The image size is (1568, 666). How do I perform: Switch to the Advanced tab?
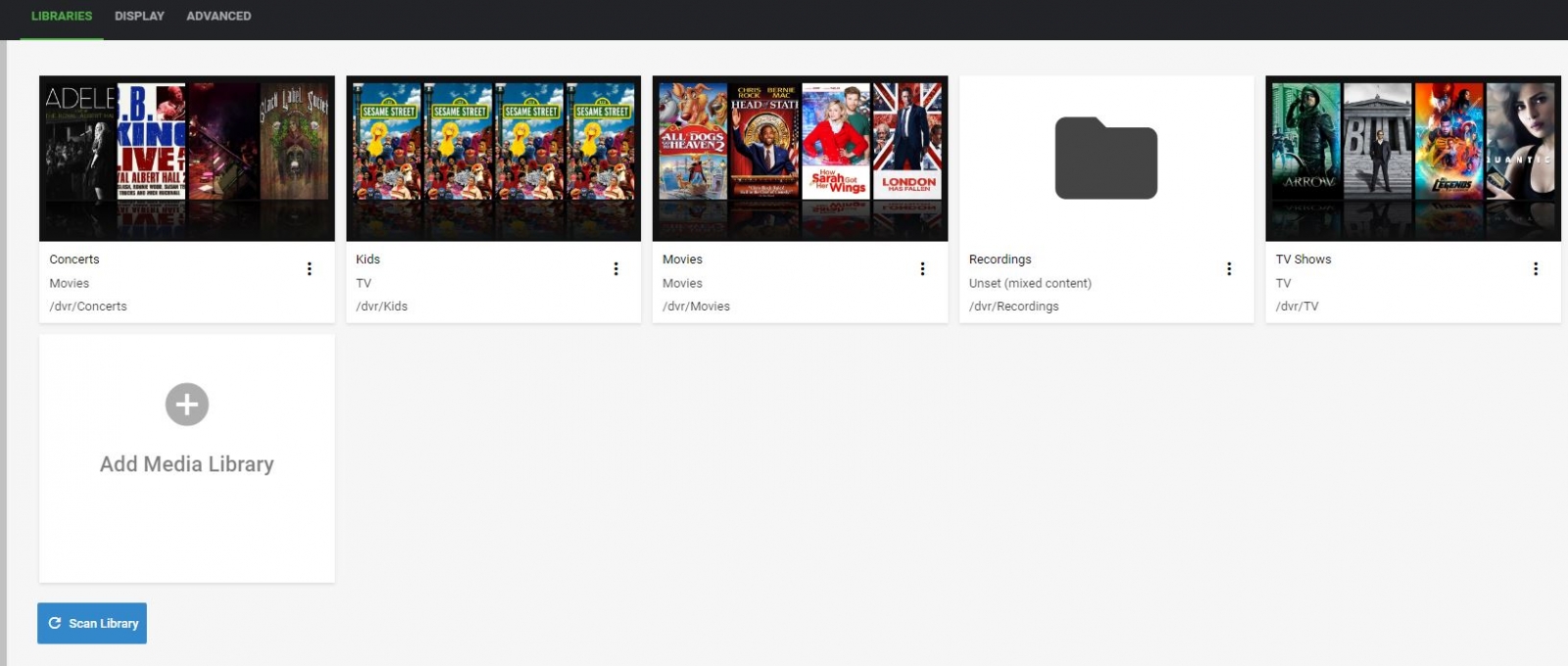[219, 17]
